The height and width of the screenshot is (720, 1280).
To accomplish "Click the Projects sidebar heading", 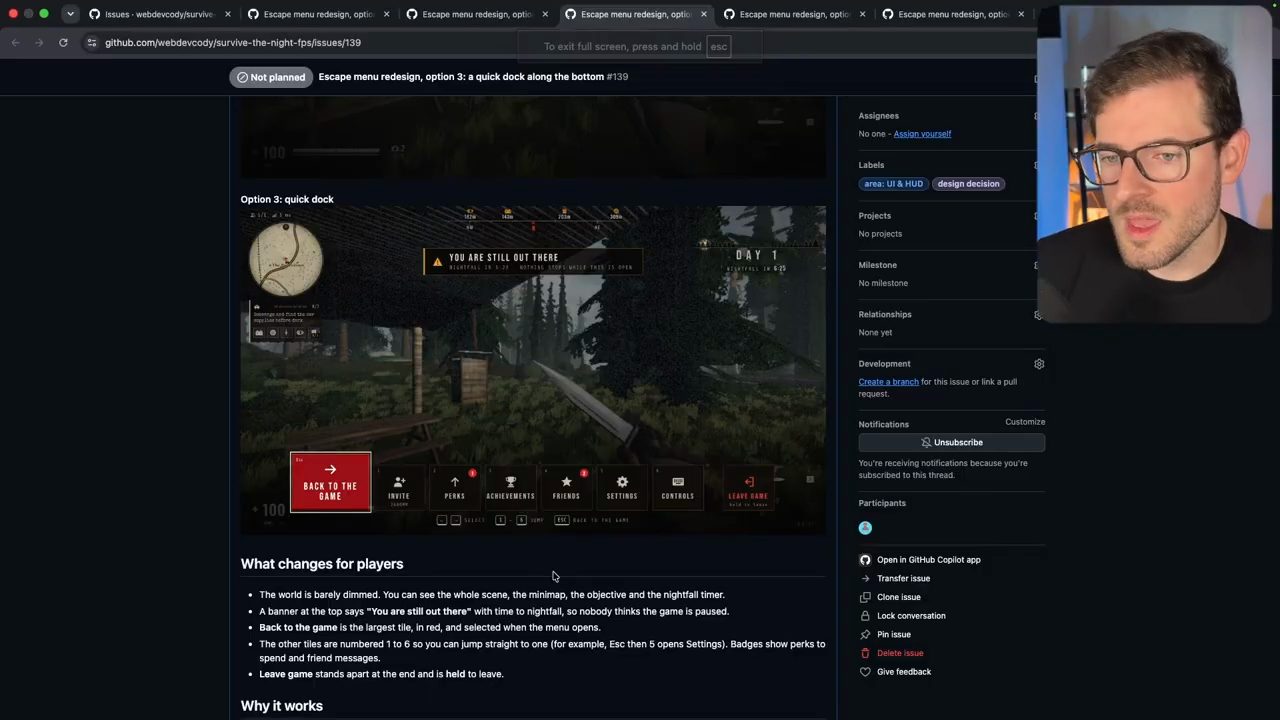I will click(874, 216).
